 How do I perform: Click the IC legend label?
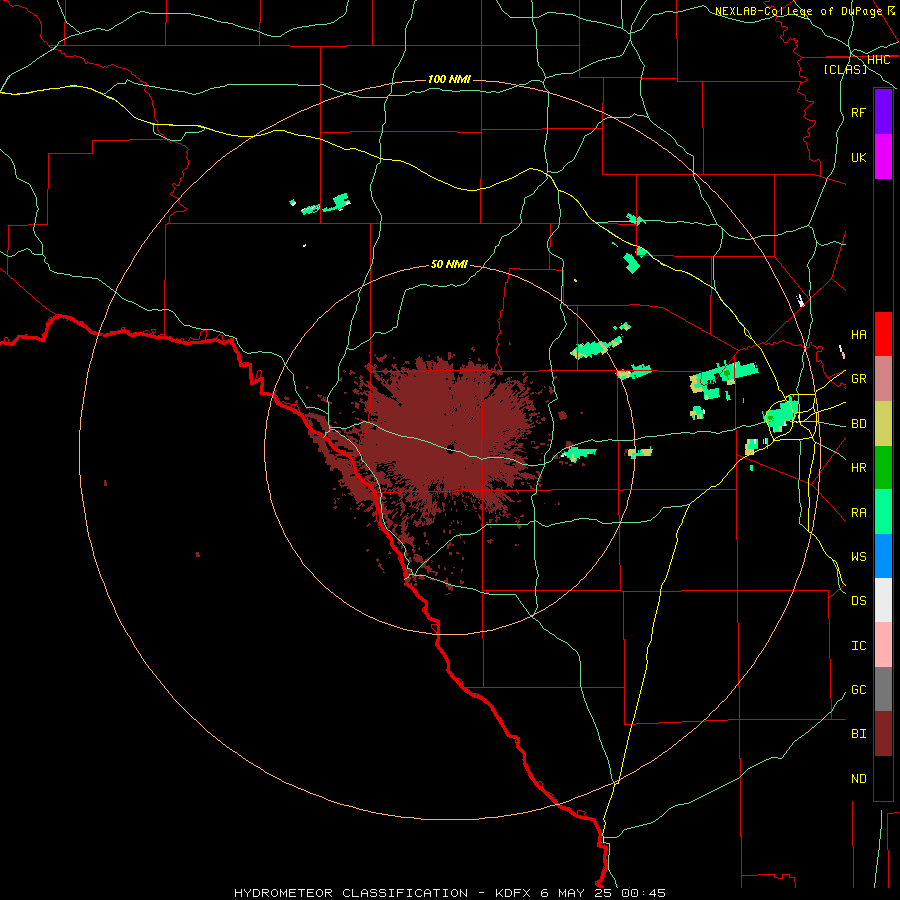(859, 646)
